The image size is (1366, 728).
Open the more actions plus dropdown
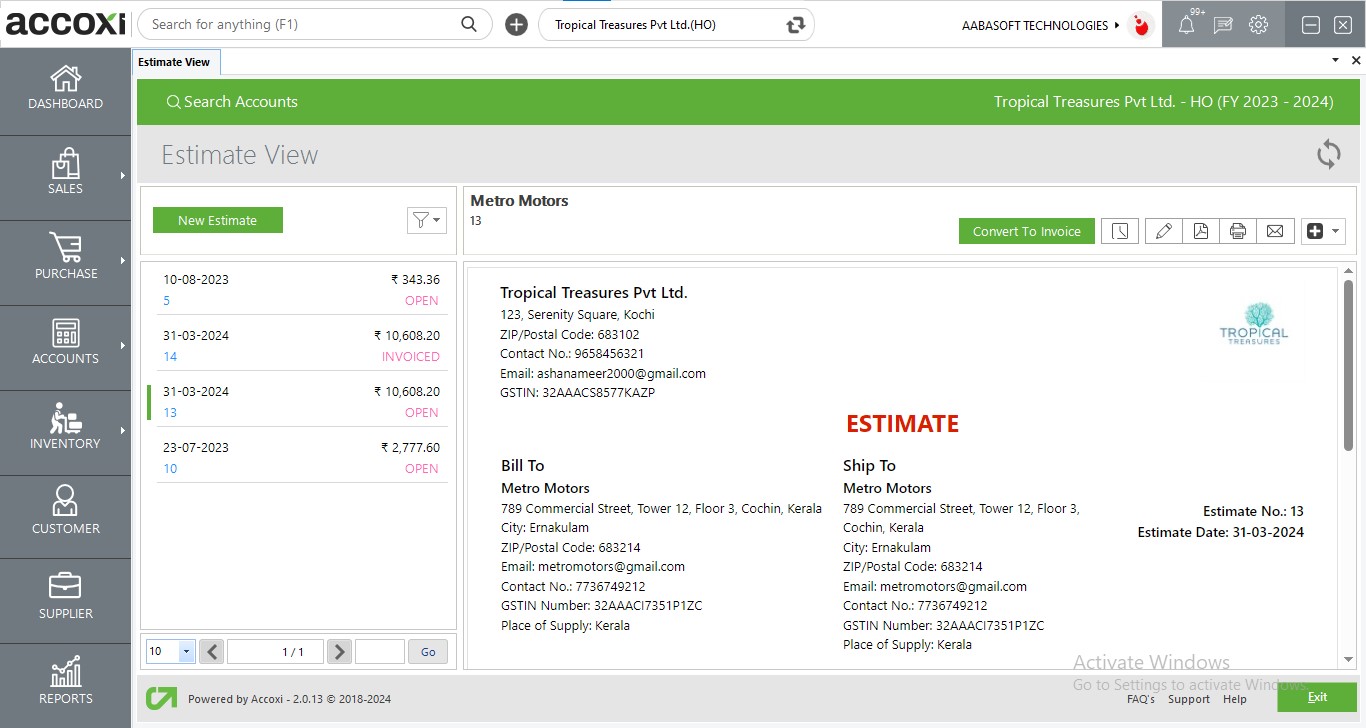click(1323, 231)
